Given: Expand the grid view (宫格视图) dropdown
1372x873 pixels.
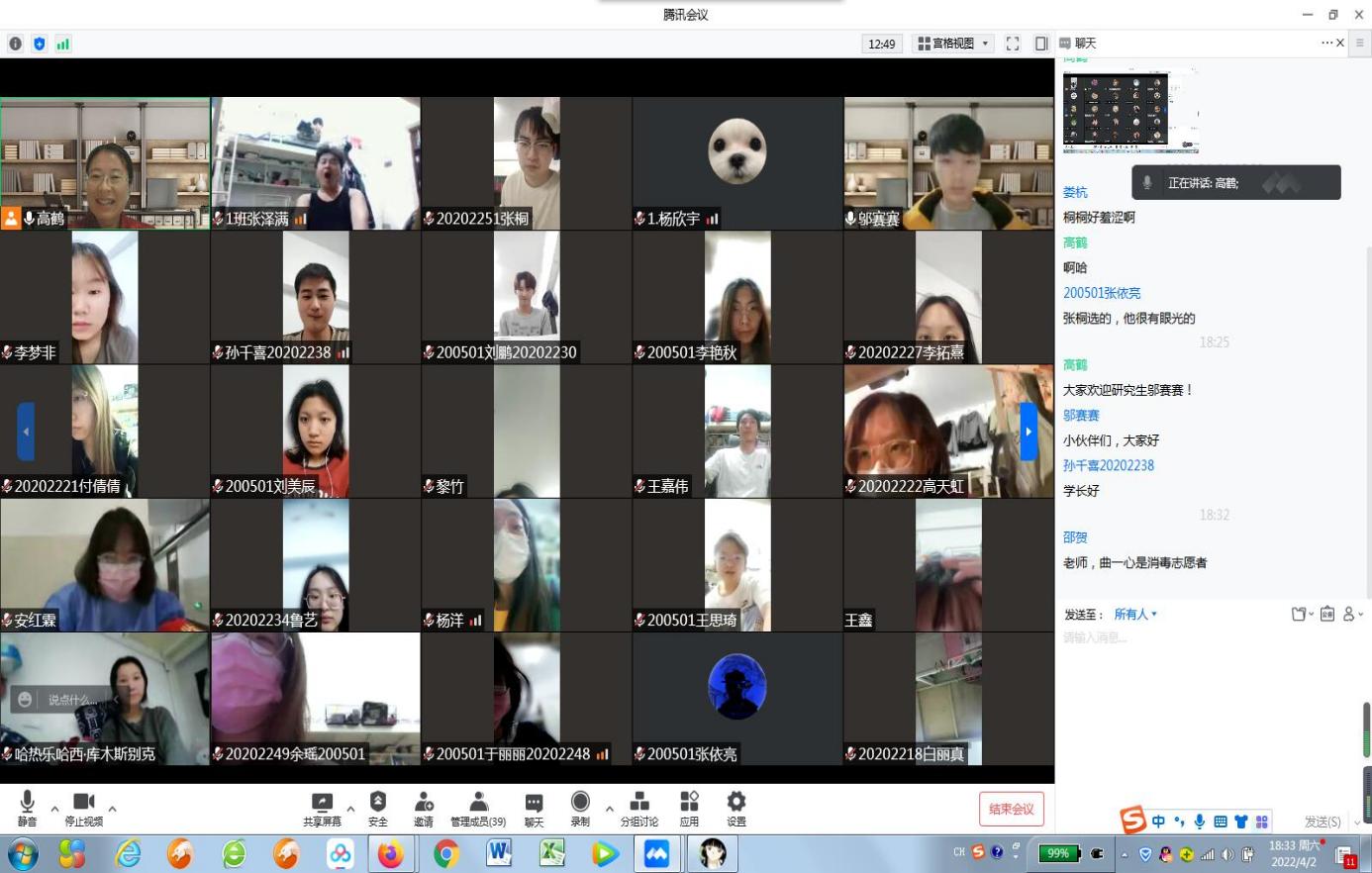Looking at the screenshot, I should (953, 44).
